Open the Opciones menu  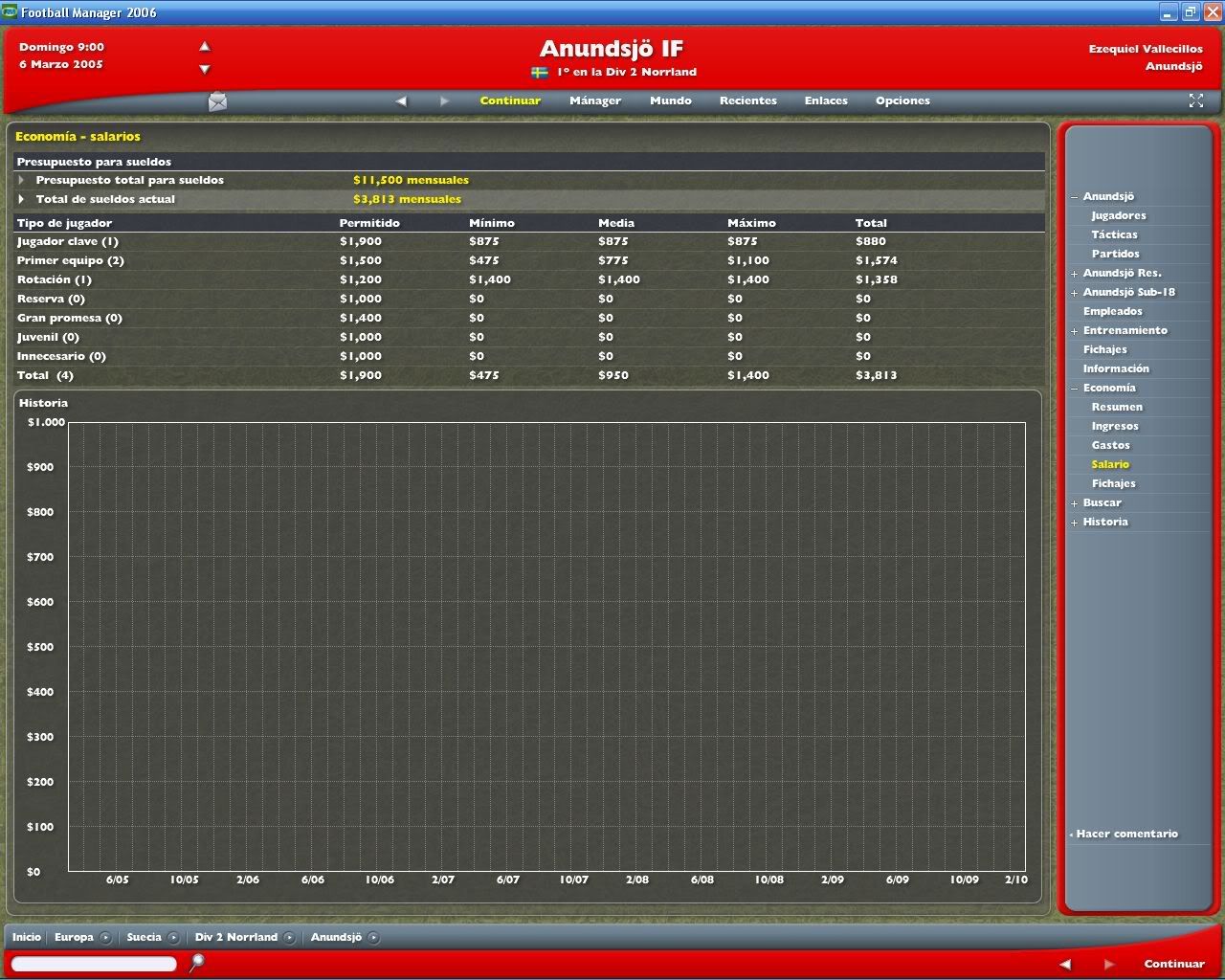(x=902, y=100)
